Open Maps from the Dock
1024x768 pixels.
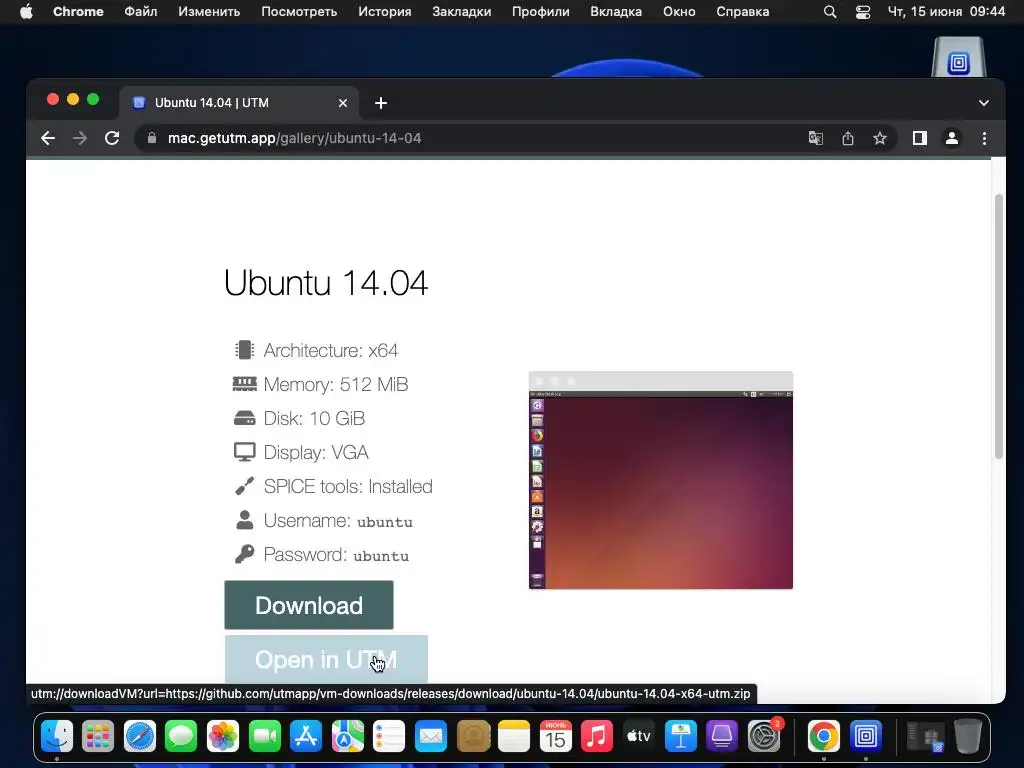[x=347, y=736]
